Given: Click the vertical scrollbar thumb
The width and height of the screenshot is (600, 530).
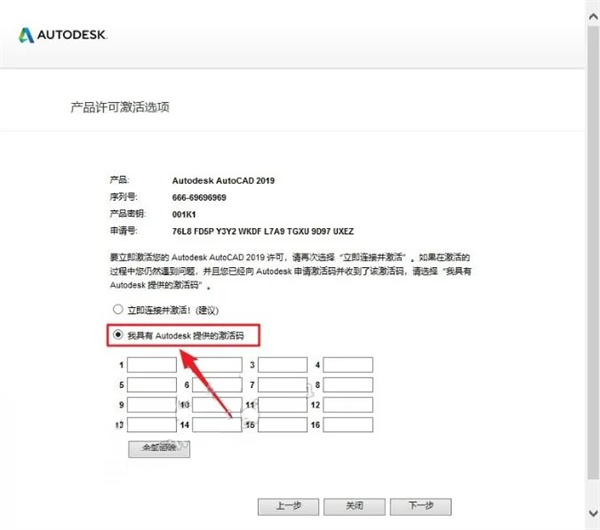Looking at the screenshot, I should click(x=593, y=252).
